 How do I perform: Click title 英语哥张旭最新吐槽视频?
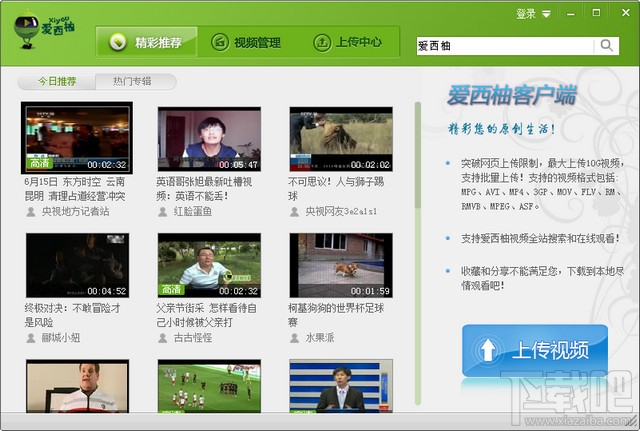tap(204, 189)
